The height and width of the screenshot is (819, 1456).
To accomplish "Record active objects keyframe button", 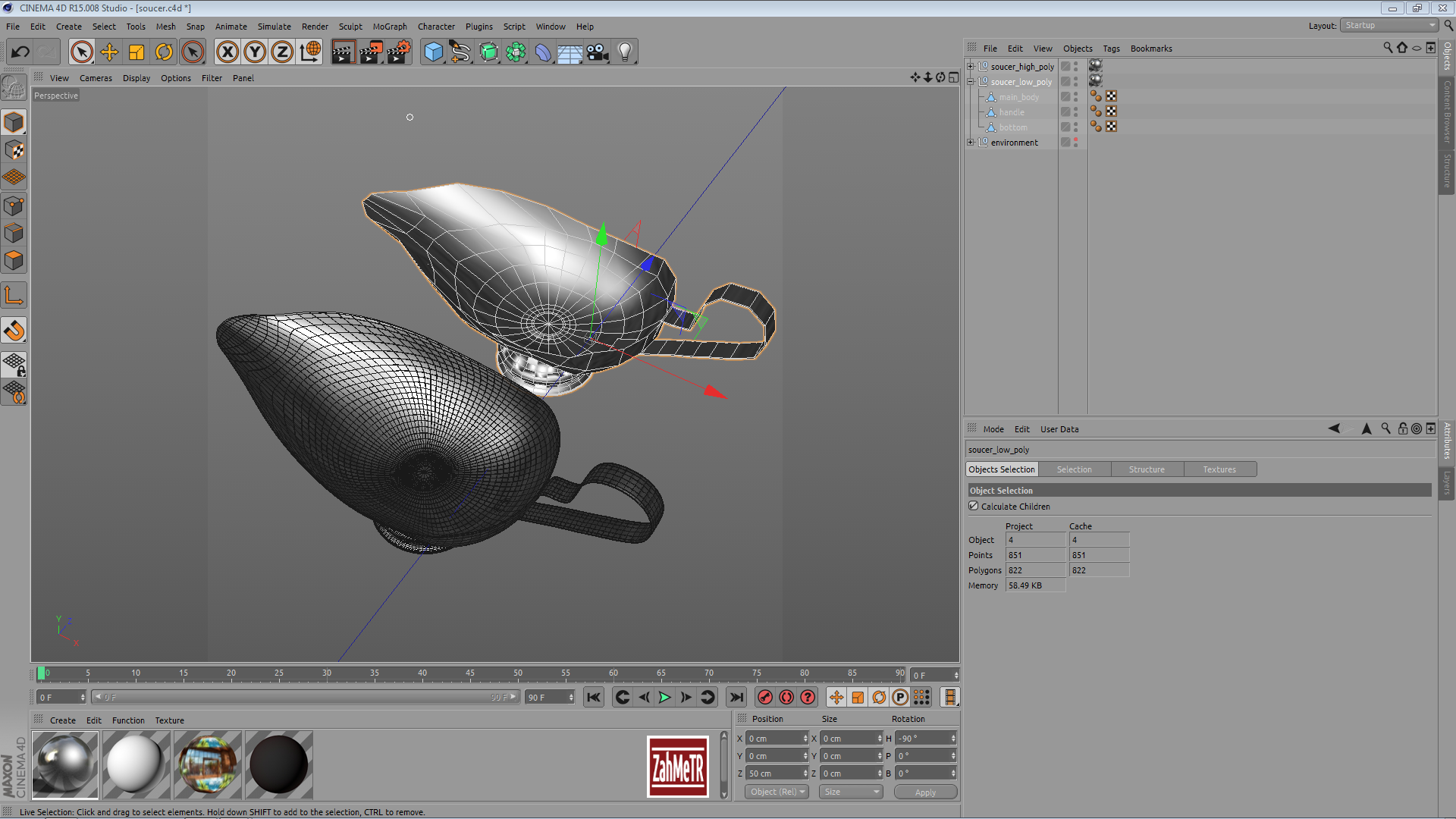I will click(x=765, y=698).
